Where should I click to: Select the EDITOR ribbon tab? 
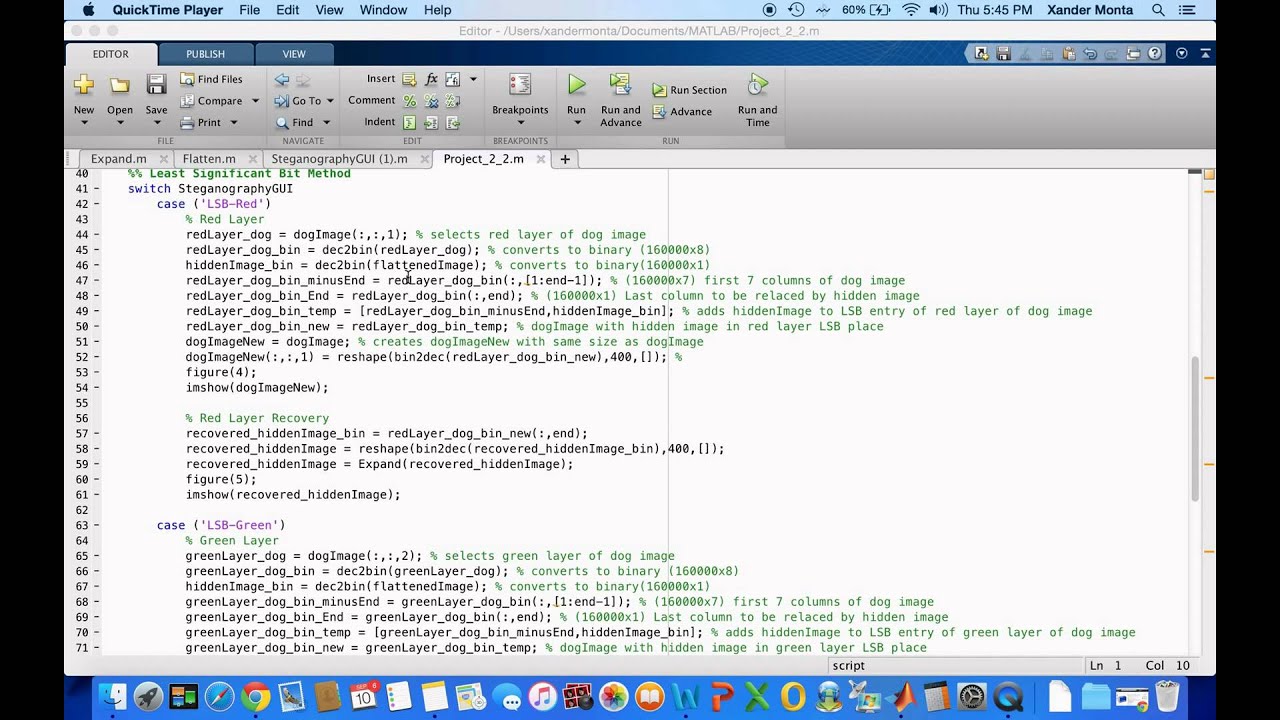(x=110, y=54)
